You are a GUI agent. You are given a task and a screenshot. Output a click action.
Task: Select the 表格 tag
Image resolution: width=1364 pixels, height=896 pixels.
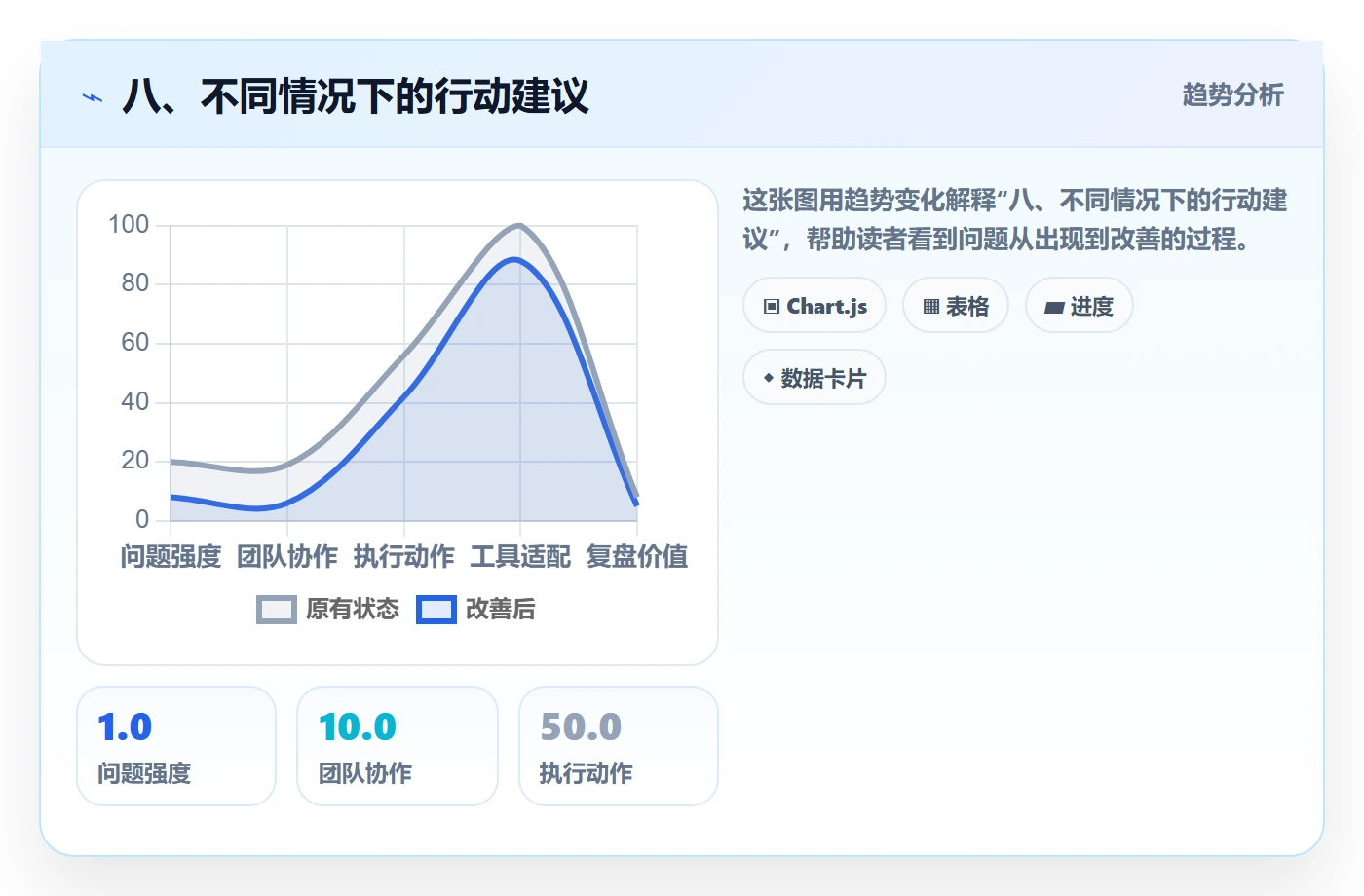(x=956, y=306)
